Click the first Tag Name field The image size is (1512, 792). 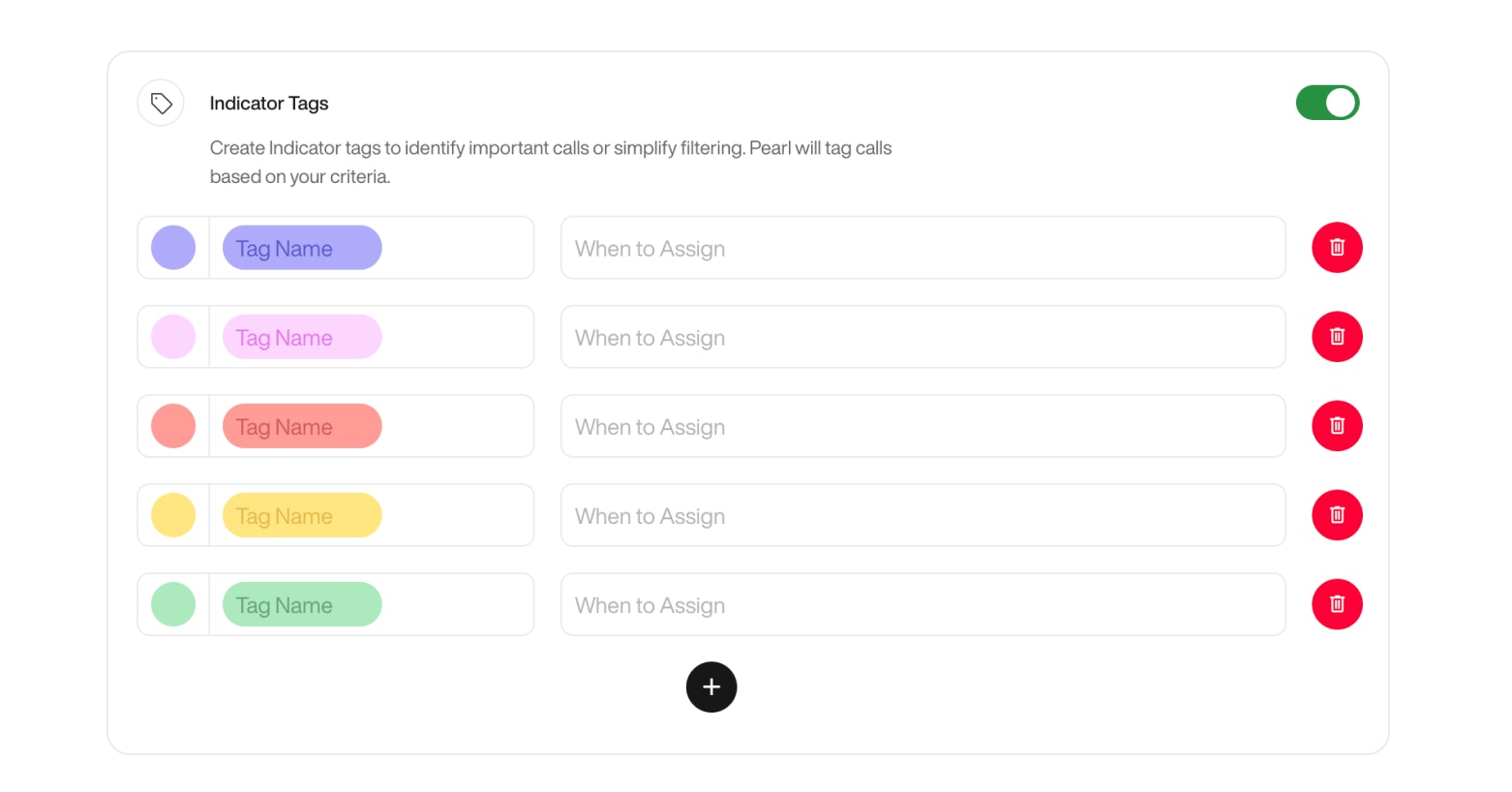click(x=301, y=248)
